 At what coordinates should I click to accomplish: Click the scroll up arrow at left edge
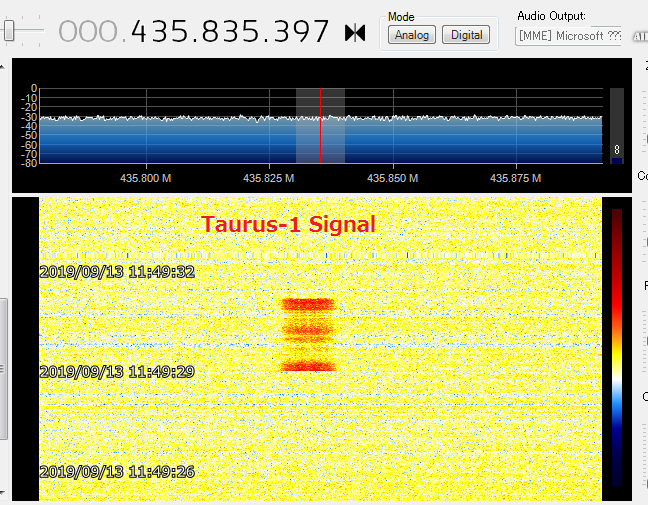tap(2, 67)
